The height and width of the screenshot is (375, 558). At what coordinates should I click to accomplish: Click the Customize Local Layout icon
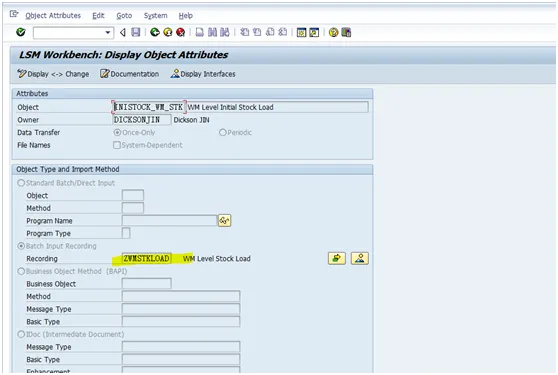click(x=346, y=32)
